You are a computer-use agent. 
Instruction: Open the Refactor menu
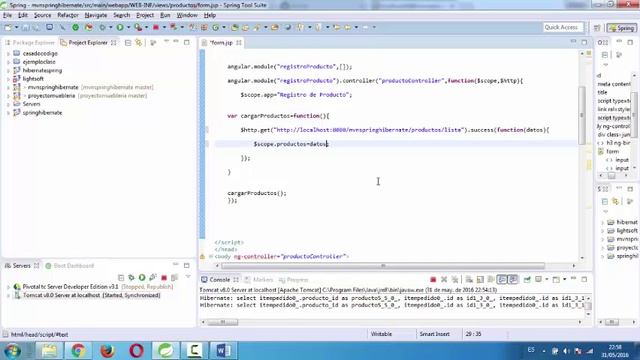pyautogui.click(x=68, y=15)
